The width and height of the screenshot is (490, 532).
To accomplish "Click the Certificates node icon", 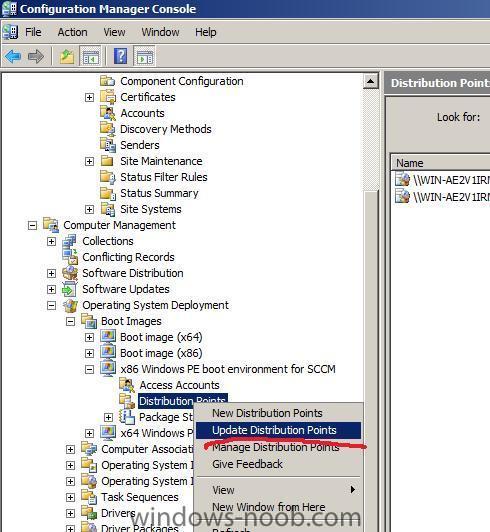I will 108,97.
